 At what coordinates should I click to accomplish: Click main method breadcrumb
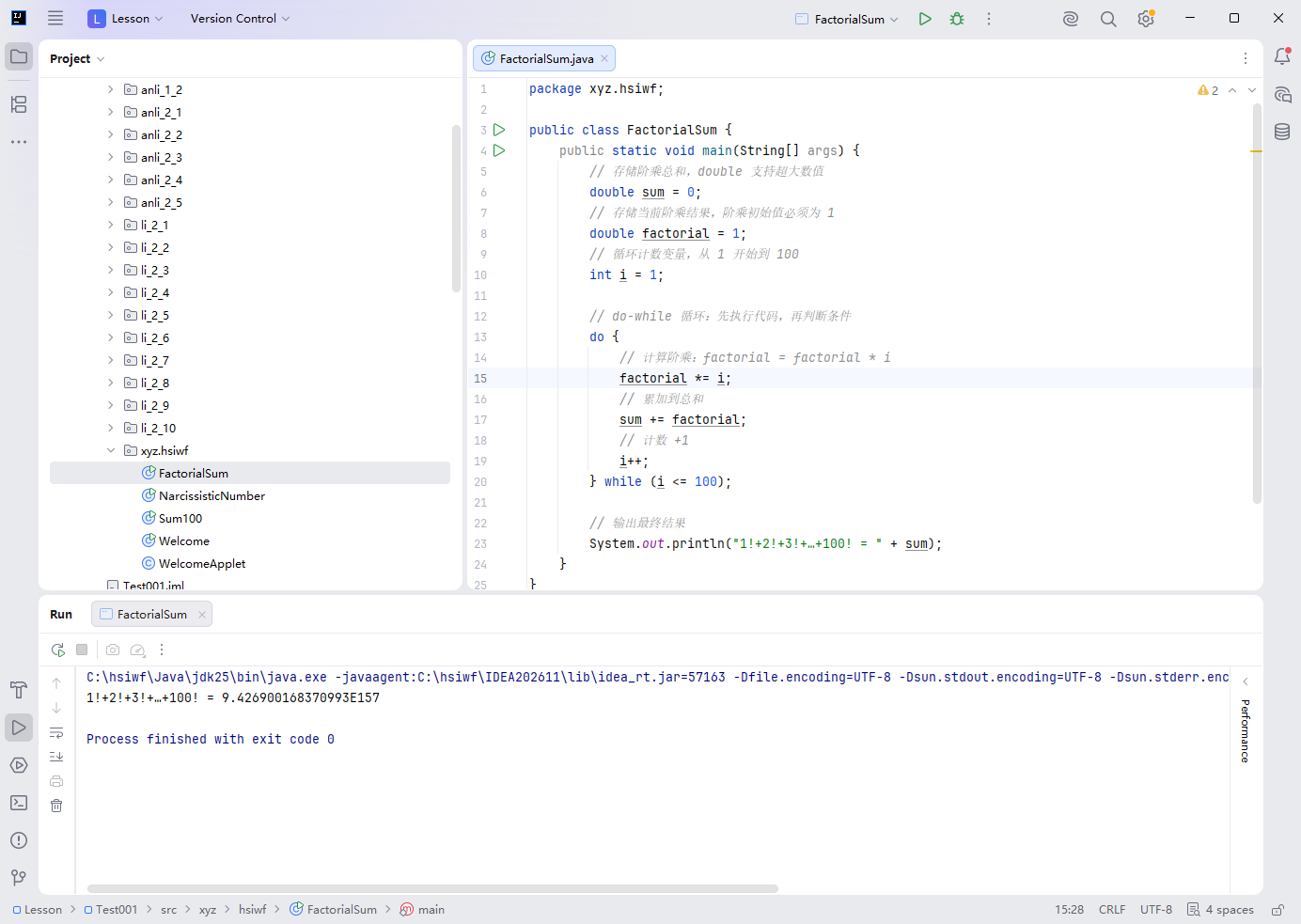423,910
